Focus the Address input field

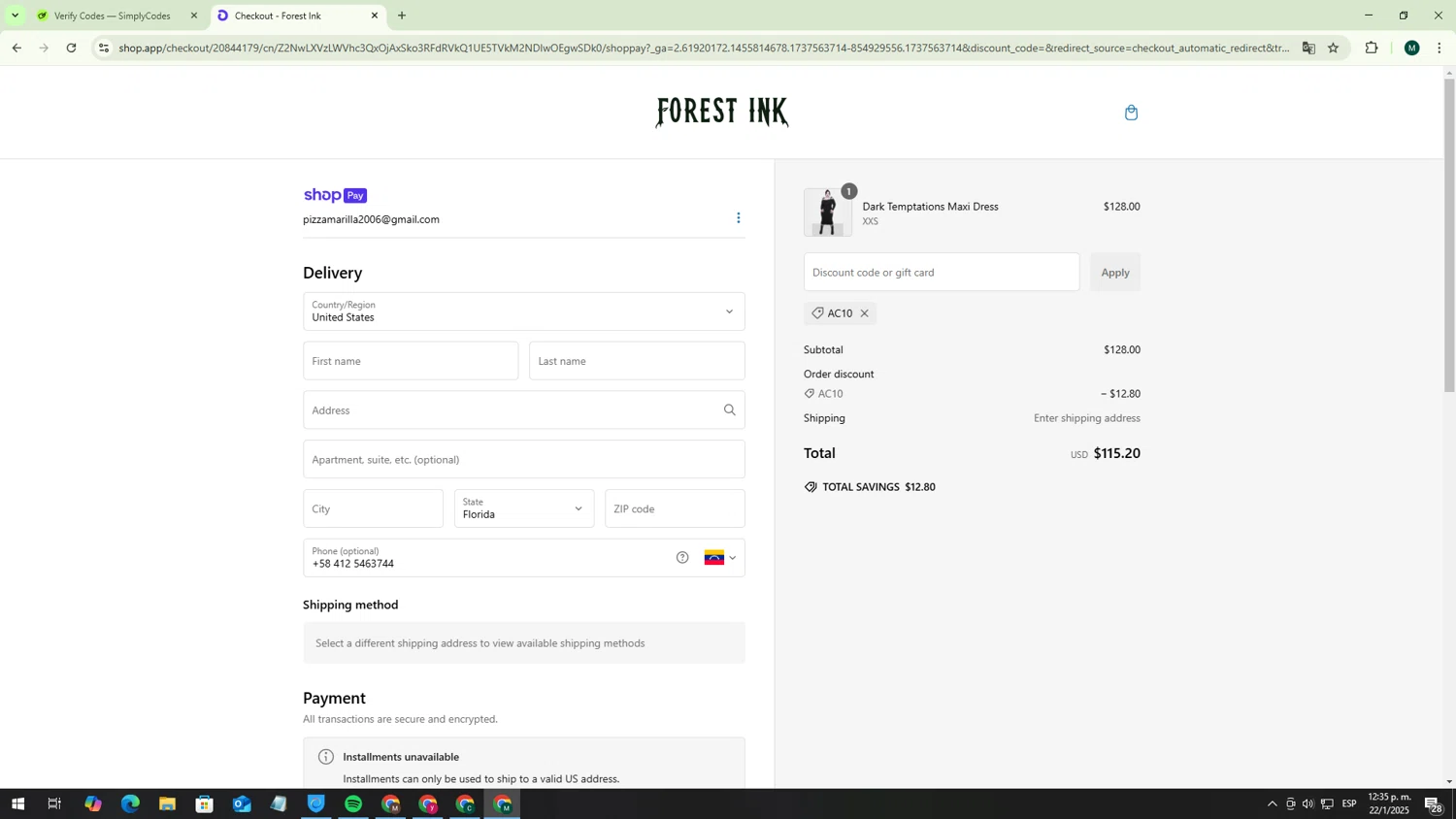tap(524, 410)
